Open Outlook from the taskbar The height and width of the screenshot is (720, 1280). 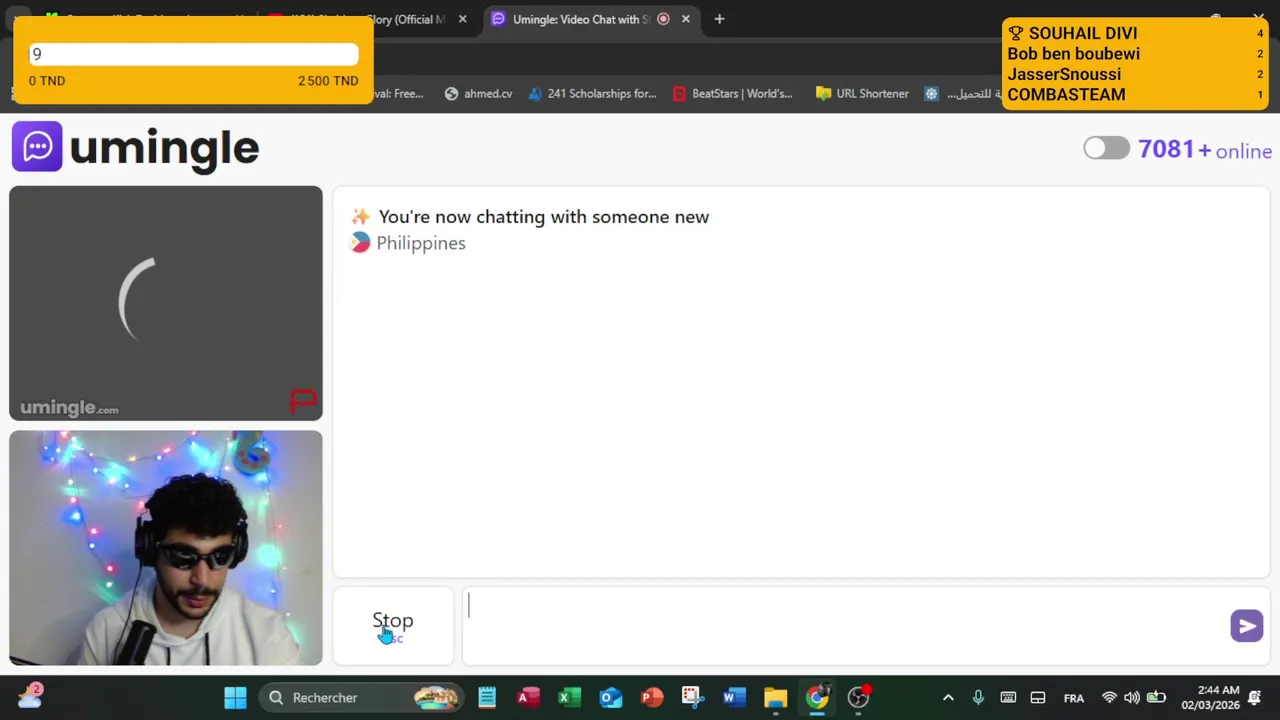point(611,697)
